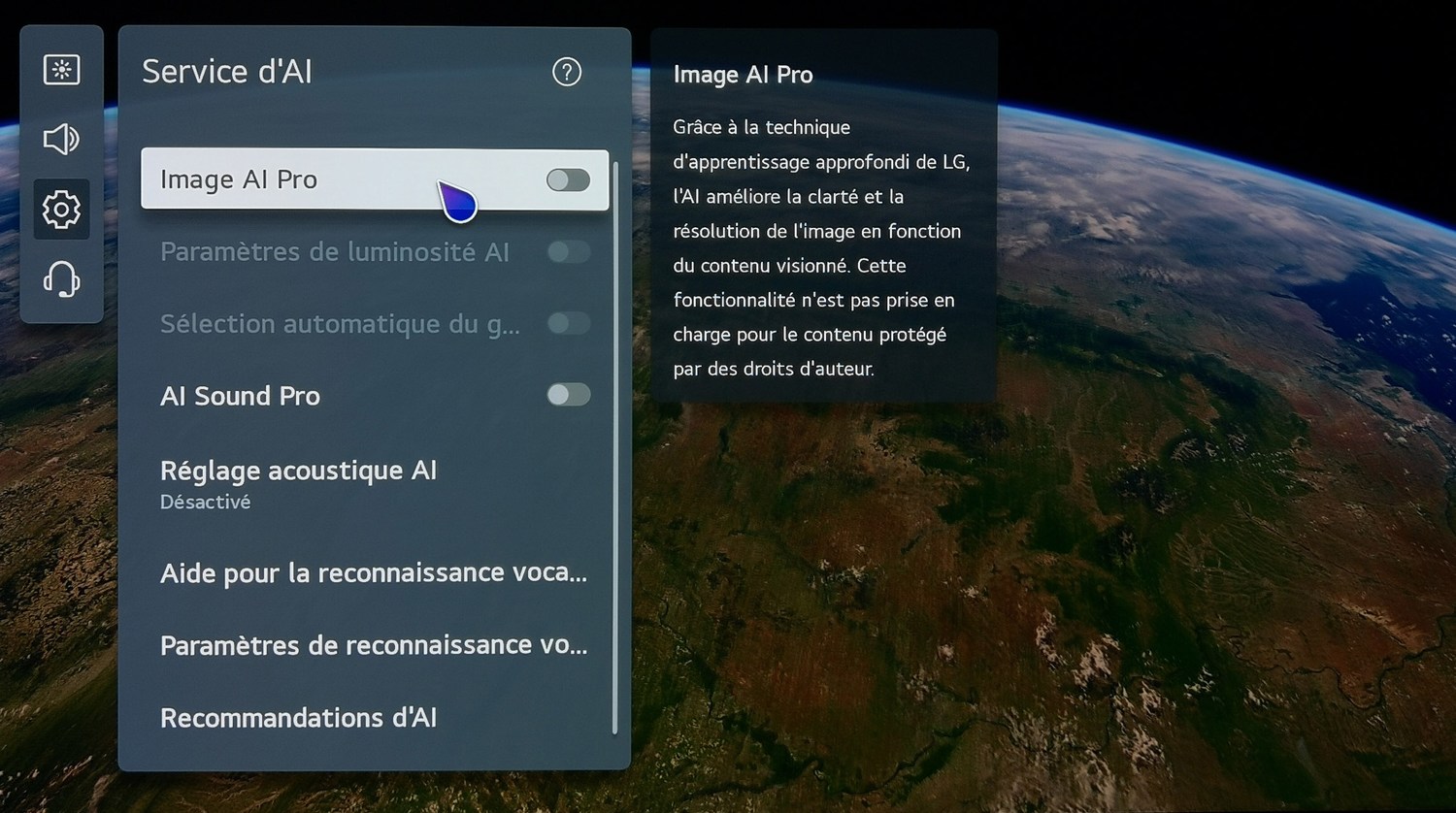Click the Image AI Pro description paragraph
1456x813 pixels.
[x=821, y=248]
